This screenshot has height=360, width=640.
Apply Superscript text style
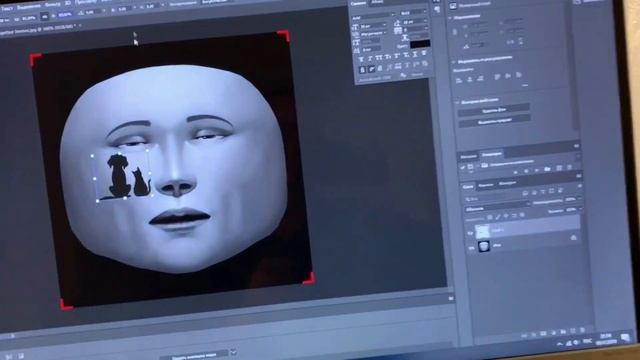(397, 56)
